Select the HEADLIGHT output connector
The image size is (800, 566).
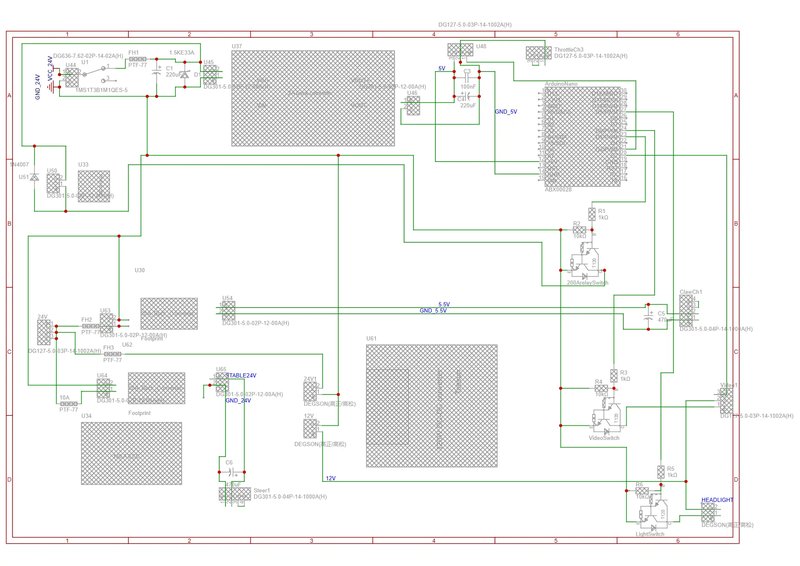click(708, 512)
